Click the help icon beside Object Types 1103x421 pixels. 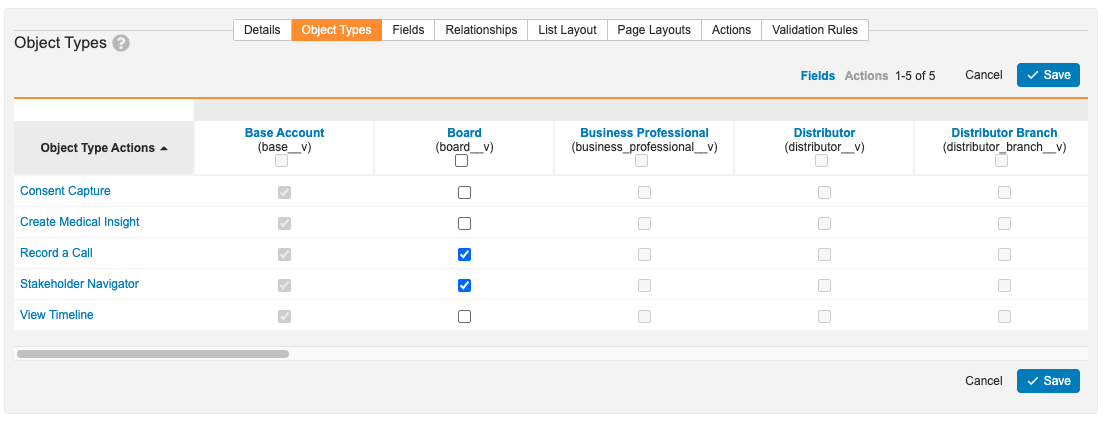[121, 43]
